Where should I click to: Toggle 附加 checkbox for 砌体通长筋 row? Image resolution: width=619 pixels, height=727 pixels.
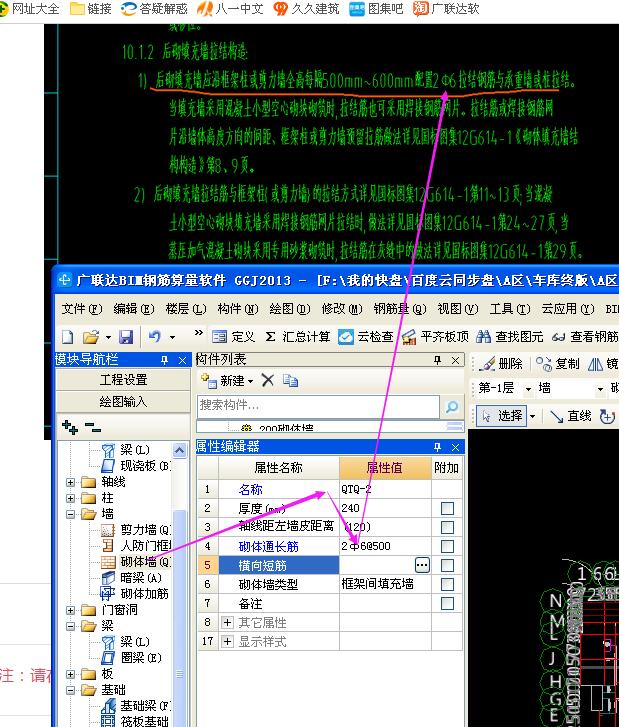(x=447, y=546)
